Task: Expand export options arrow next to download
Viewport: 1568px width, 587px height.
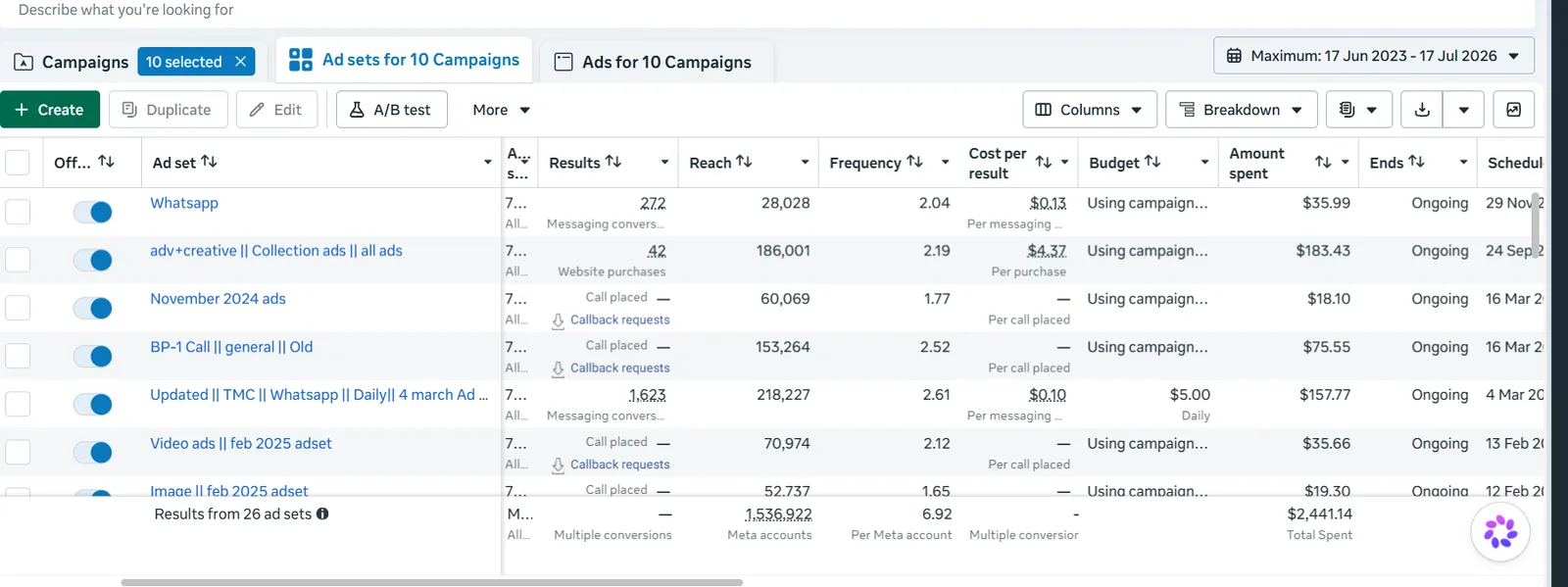Action: 1463,110
